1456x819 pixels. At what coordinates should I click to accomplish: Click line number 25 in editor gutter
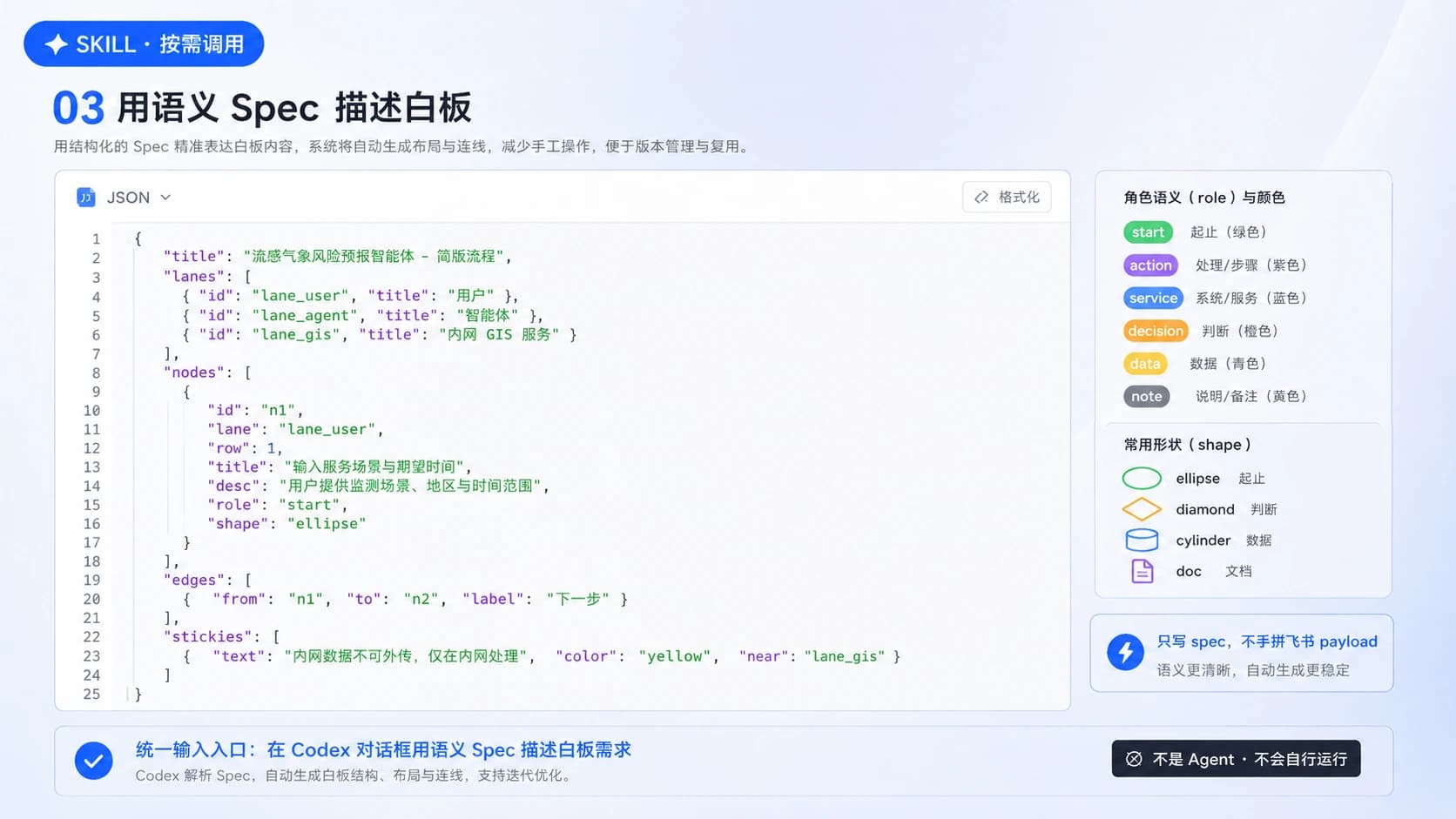[91, 695]
